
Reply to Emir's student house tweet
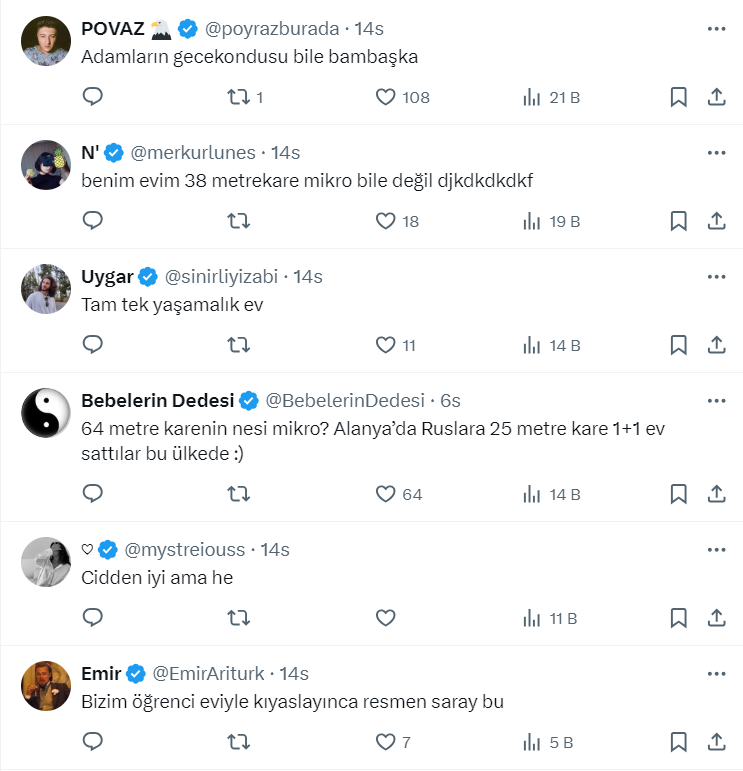tap(92, 742)
